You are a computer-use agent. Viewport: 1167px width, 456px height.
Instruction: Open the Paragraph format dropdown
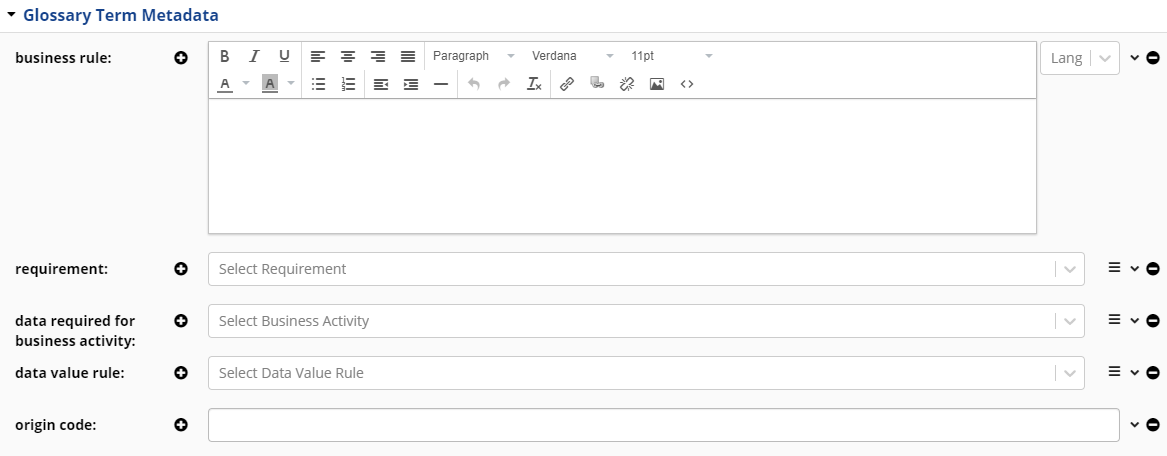[474, 56]
